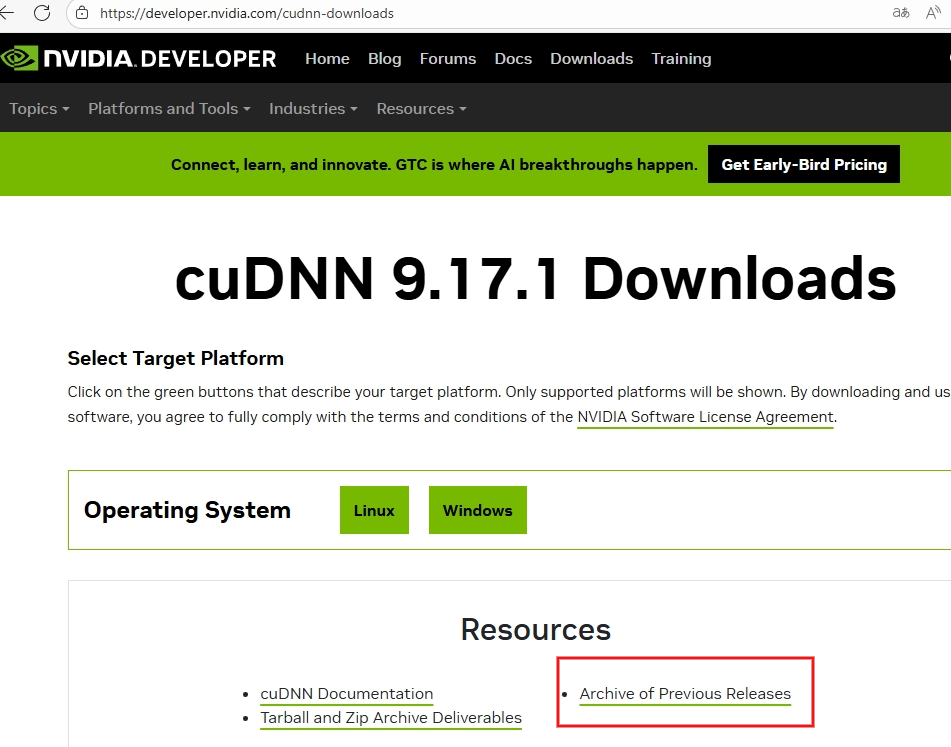This screenshot has width=951, height=747.
Task: Open NVIDIA Software License Agreement link
Action: point(705,417)
